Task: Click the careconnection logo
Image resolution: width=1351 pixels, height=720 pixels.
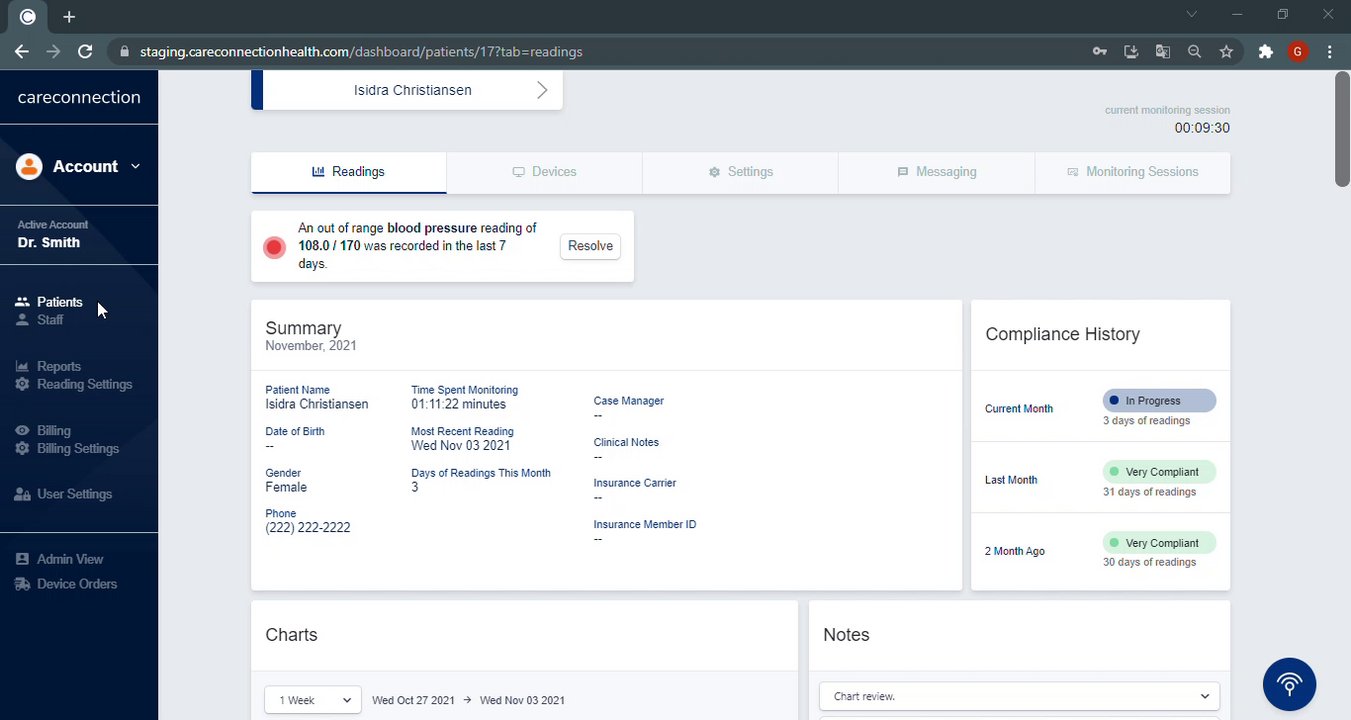Action: (79, 97)
